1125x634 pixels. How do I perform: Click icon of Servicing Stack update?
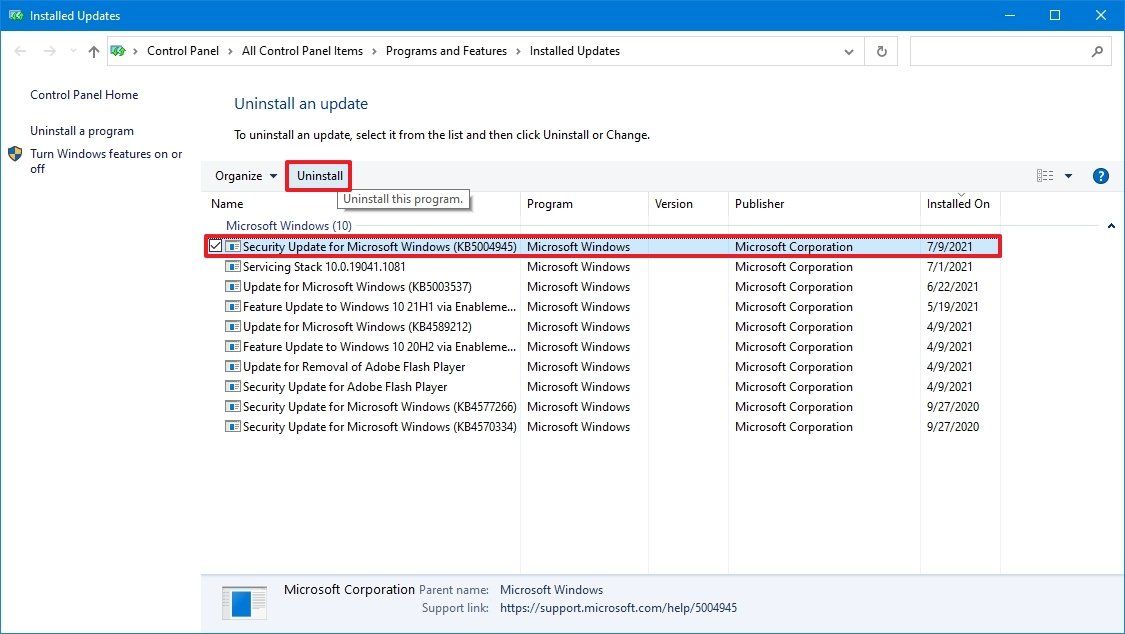(x=232, y=266)
